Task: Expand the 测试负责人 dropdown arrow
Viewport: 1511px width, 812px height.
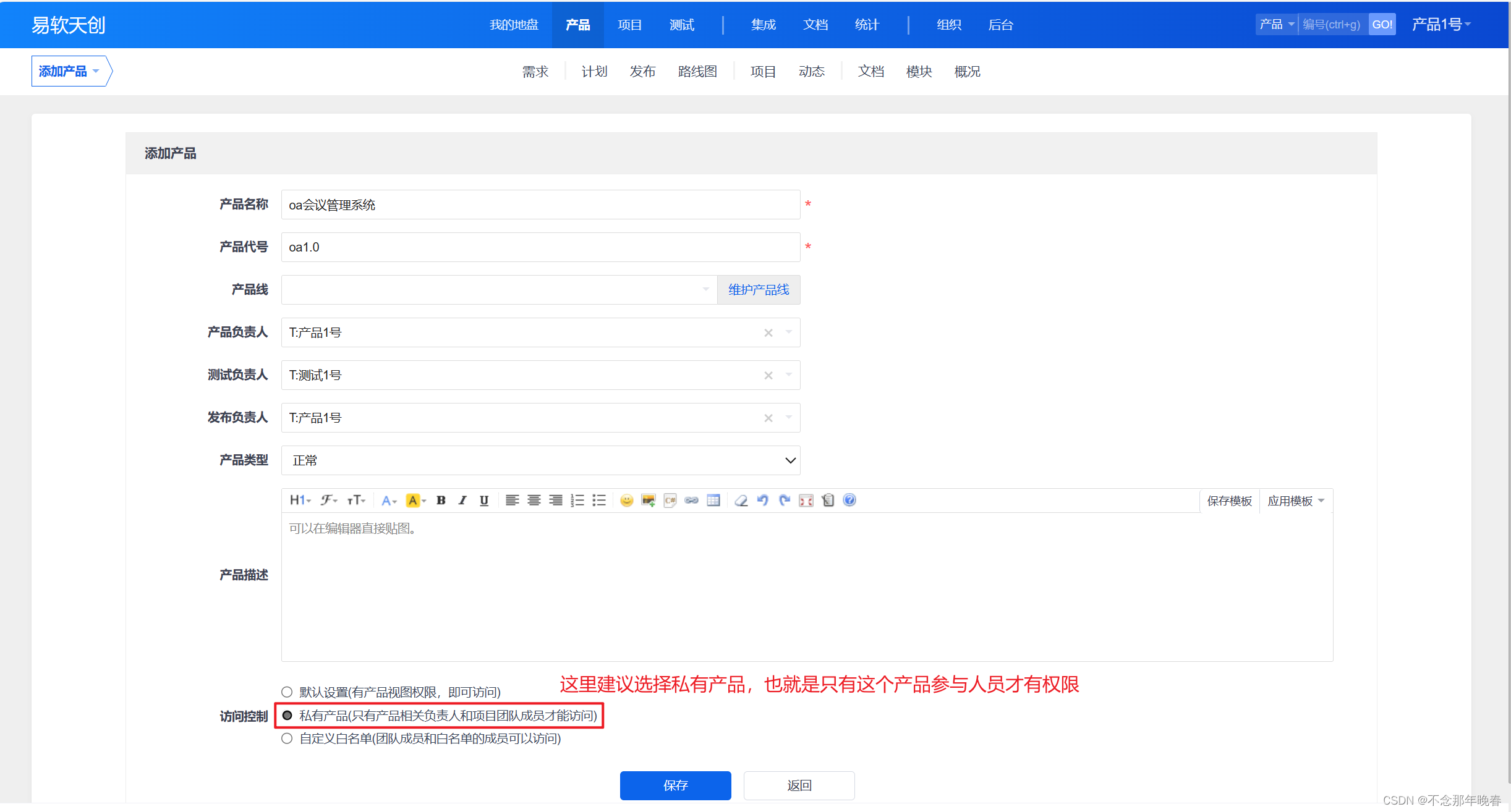Action: (x=789, y=374)
